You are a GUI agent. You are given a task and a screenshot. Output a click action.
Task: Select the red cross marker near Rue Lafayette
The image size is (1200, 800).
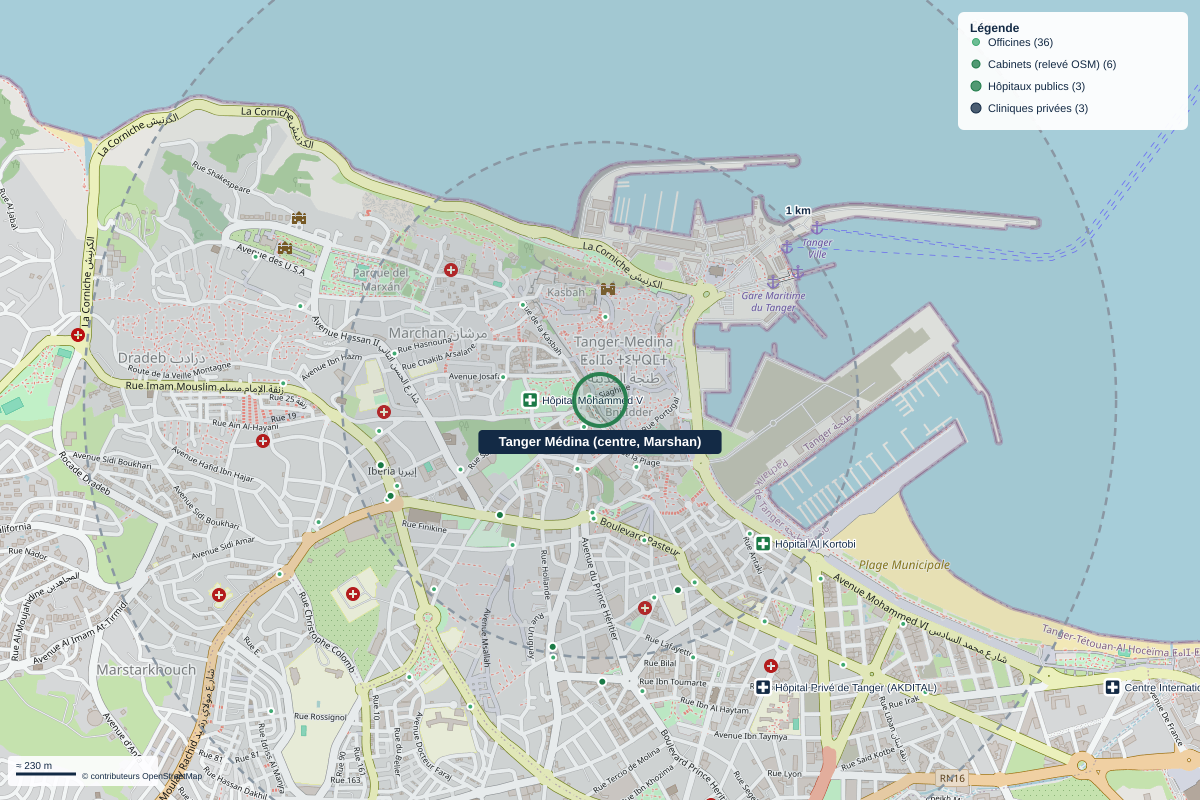point(771,666)
